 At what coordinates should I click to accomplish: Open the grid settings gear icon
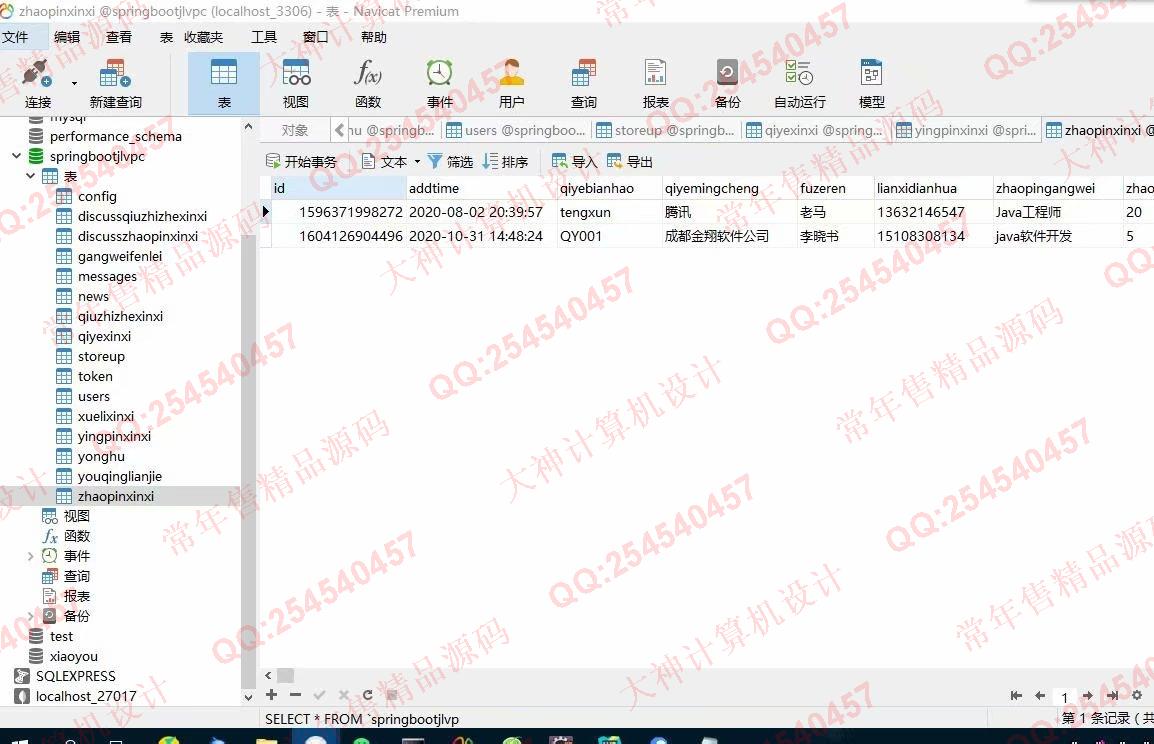point(1137,695)
